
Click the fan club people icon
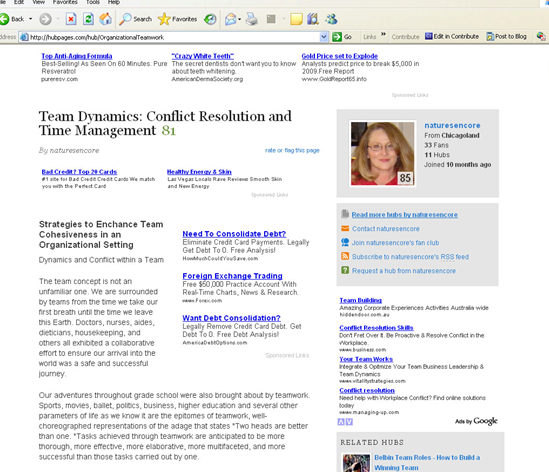pyautogui.click(x=345, y=242)
